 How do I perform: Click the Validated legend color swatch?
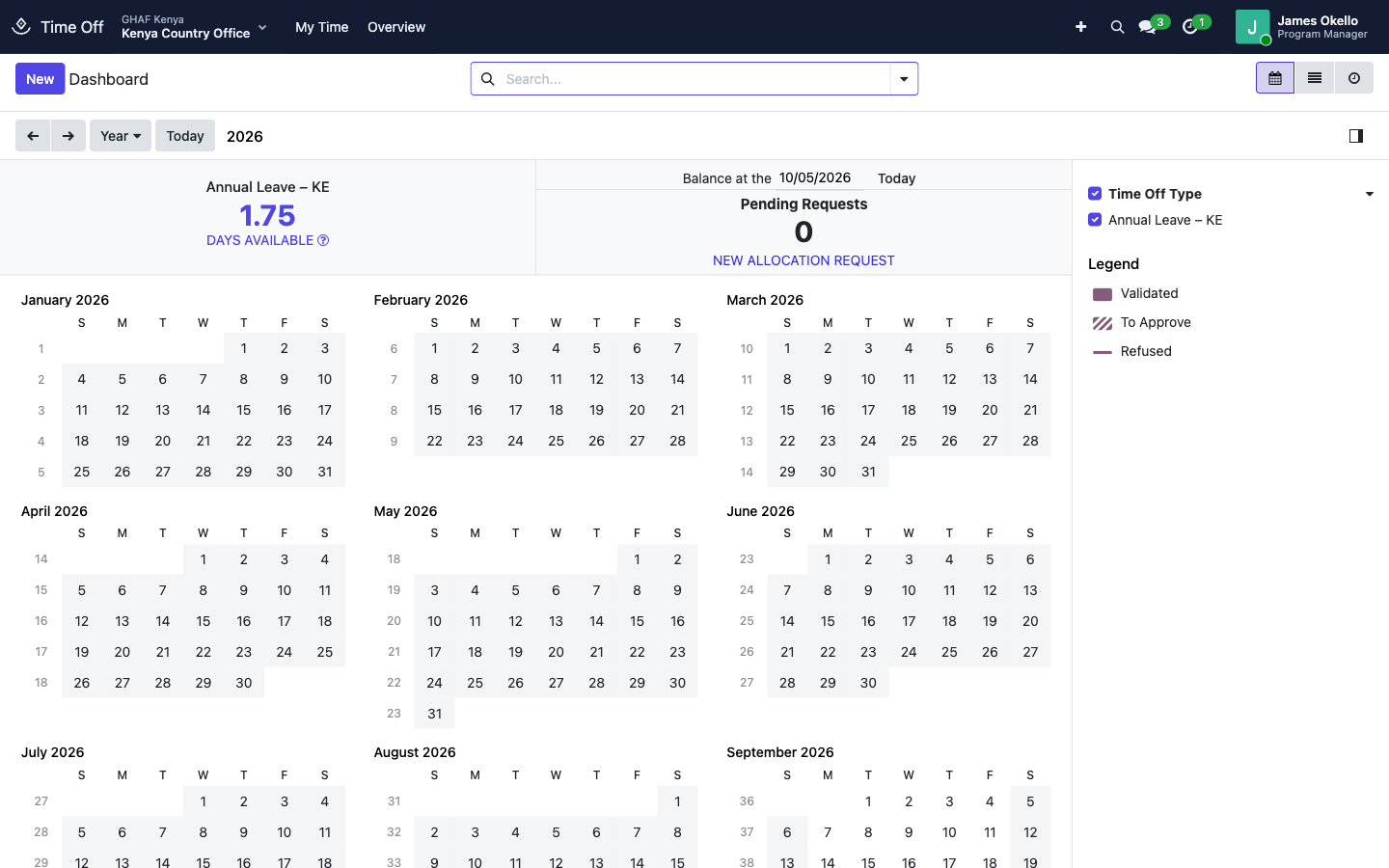tap(1103, 294)
